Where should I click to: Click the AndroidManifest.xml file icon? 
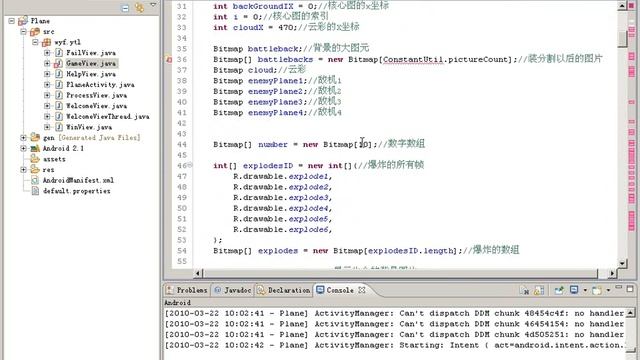35,180
